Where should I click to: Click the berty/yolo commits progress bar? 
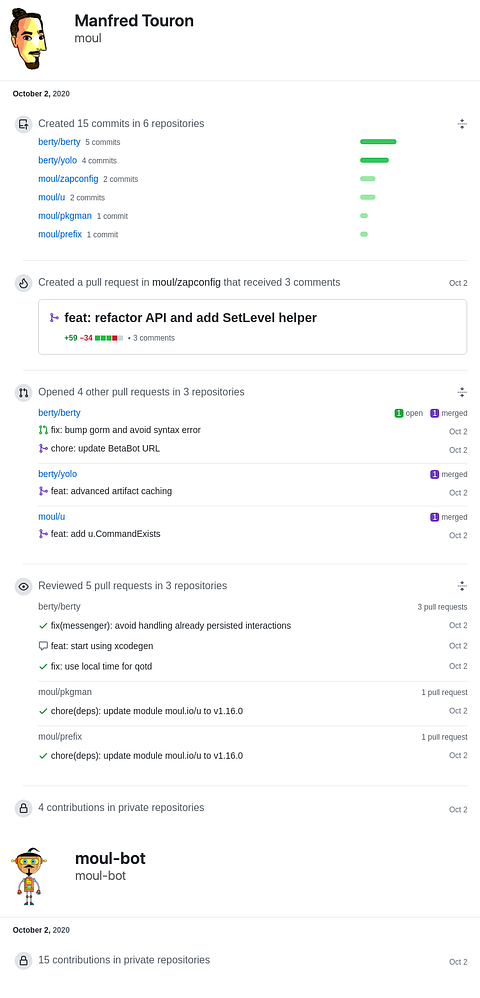point(374,160)
